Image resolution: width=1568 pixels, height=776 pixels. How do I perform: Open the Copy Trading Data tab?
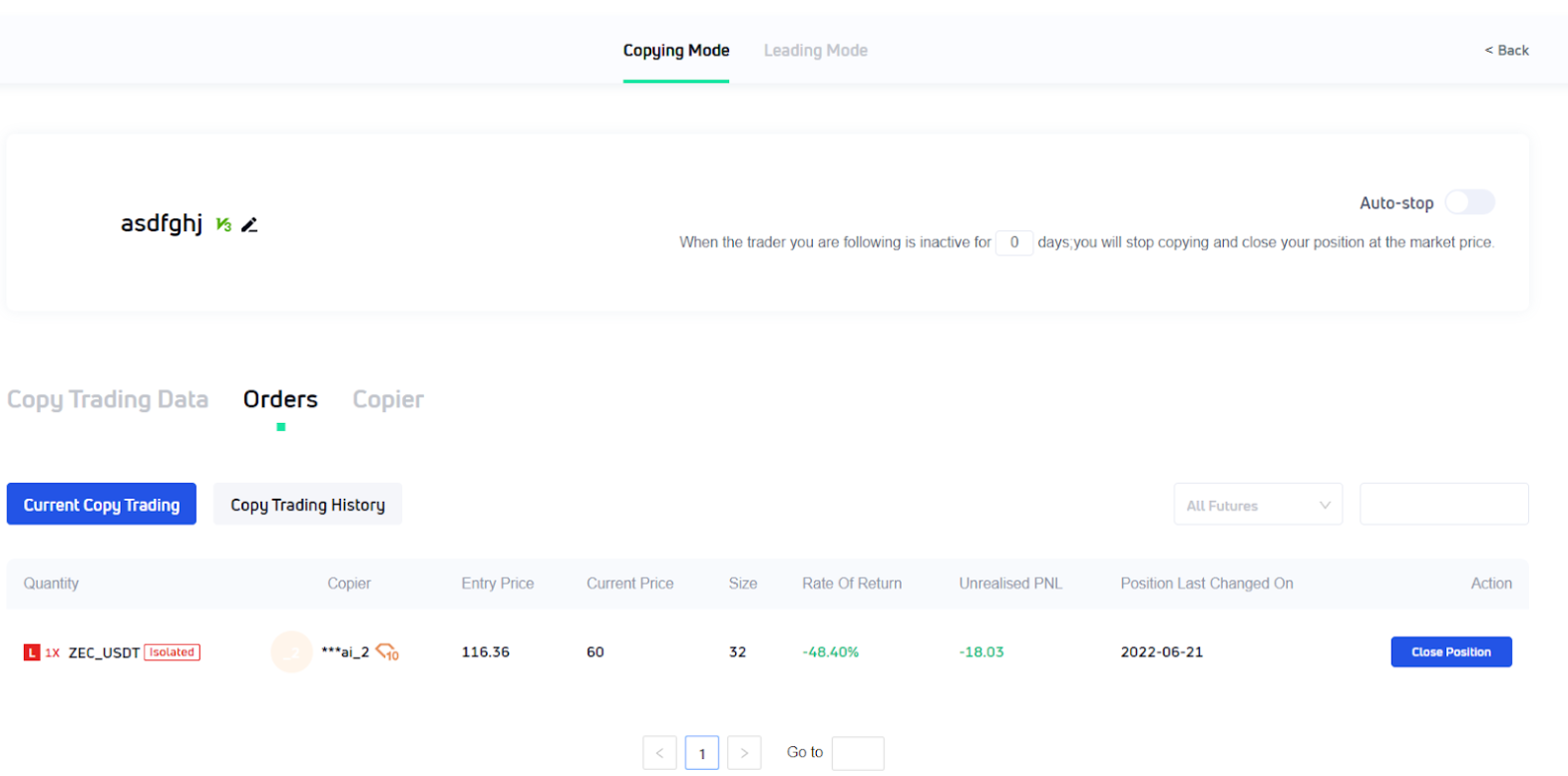[108, 400]
